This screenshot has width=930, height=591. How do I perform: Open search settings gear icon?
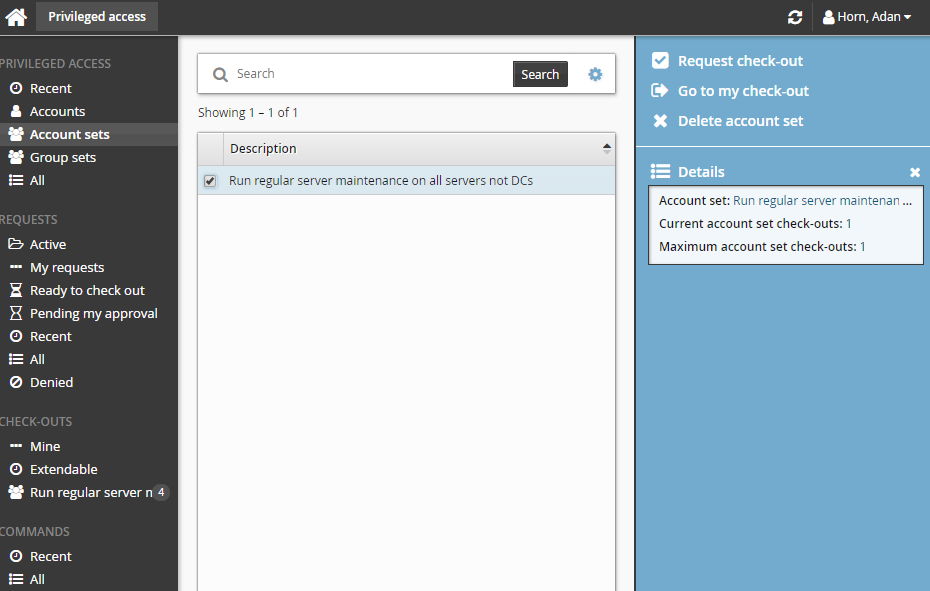[x=595, y=74]
